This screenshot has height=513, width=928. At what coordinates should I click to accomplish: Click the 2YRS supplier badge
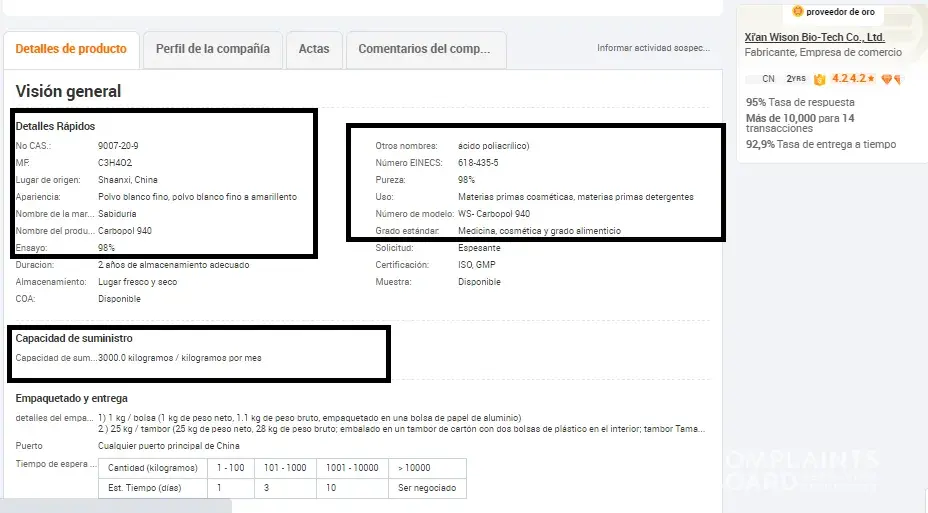coord(796,79)
